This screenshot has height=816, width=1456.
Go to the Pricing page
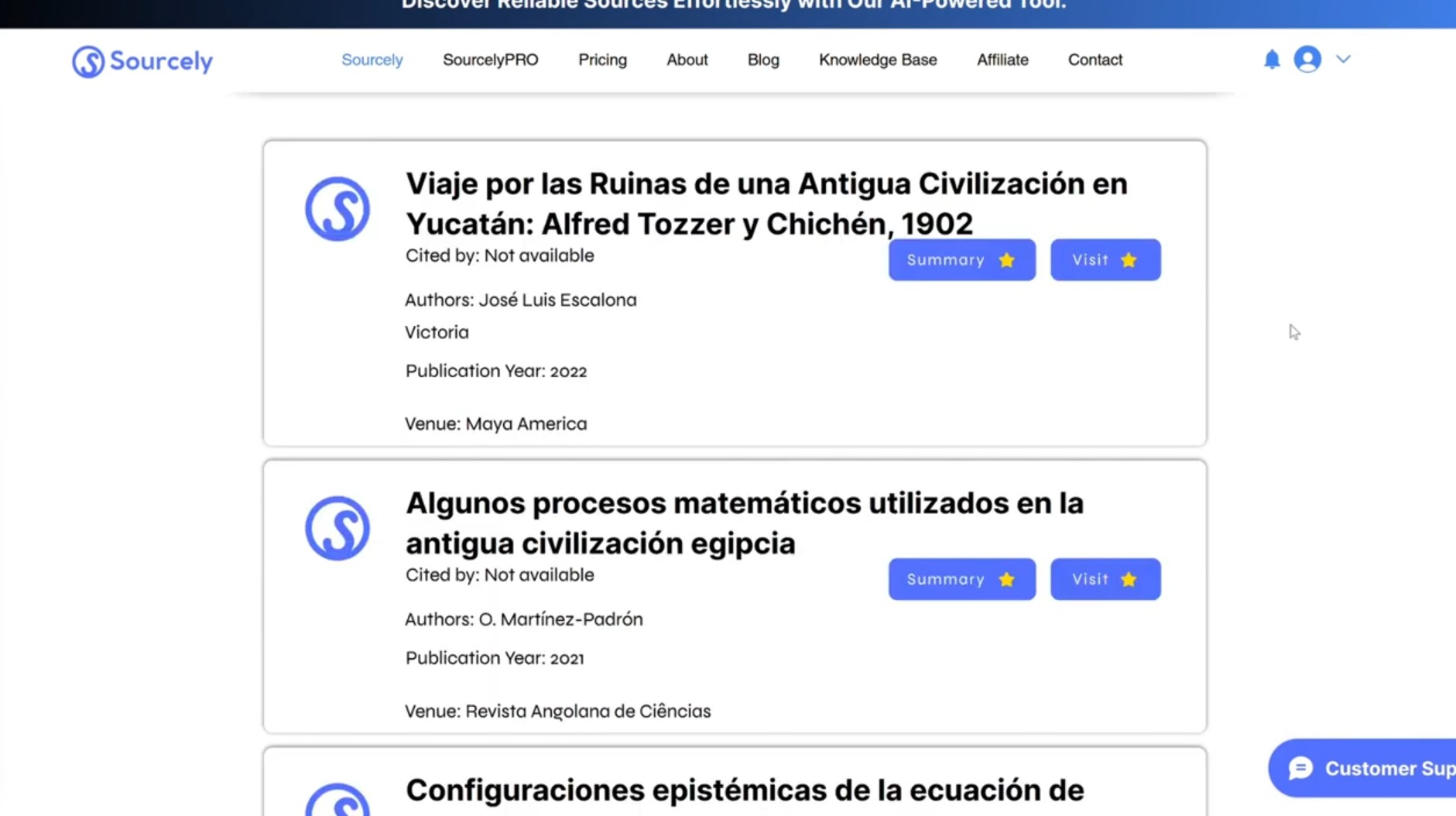[x=602, y=60]
